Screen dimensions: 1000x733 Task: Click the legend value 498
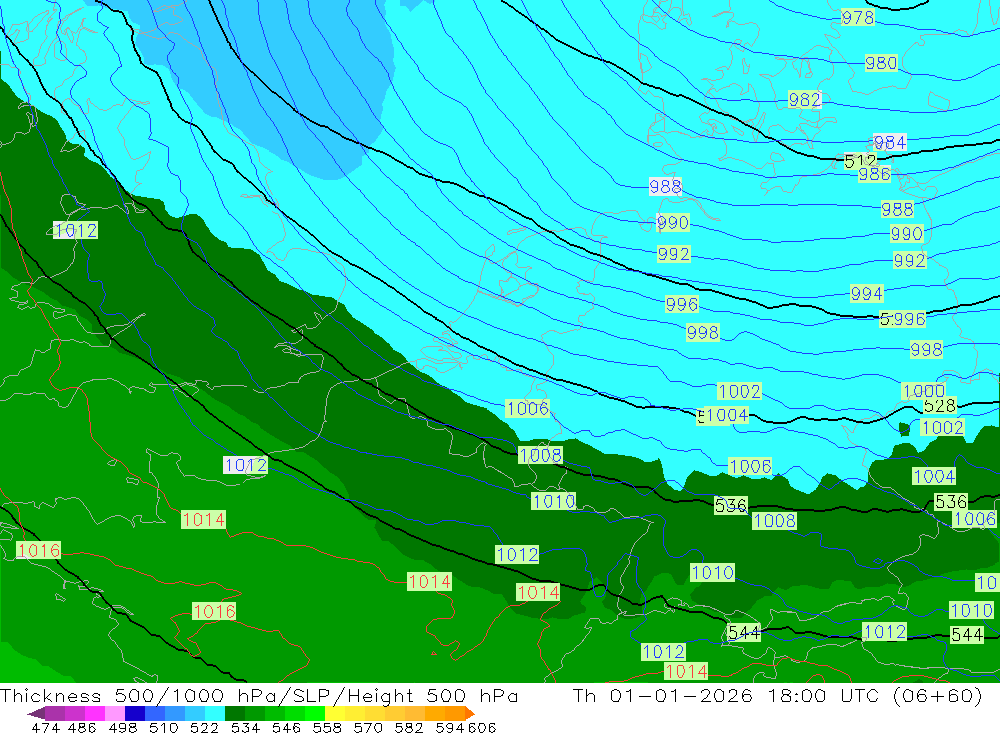coord(122,727)
